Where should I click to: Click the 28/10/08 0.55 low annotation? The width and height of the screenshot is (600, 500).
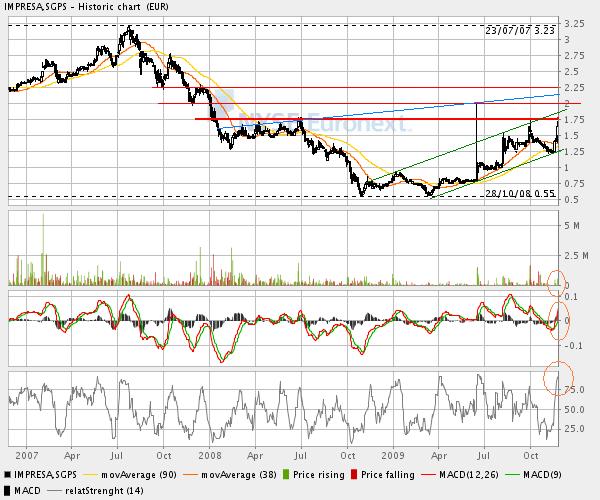pyautogui.click(x=520, y=193)
